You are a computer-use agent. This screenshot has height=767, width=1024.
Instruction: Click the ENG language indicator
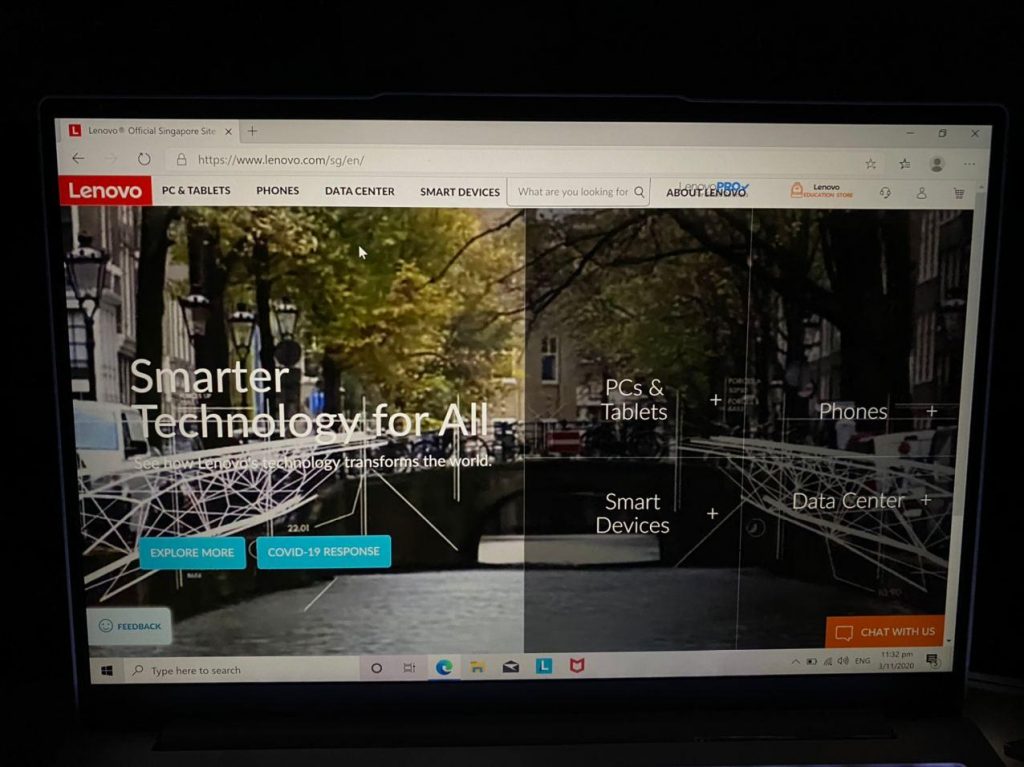[863, 661]
